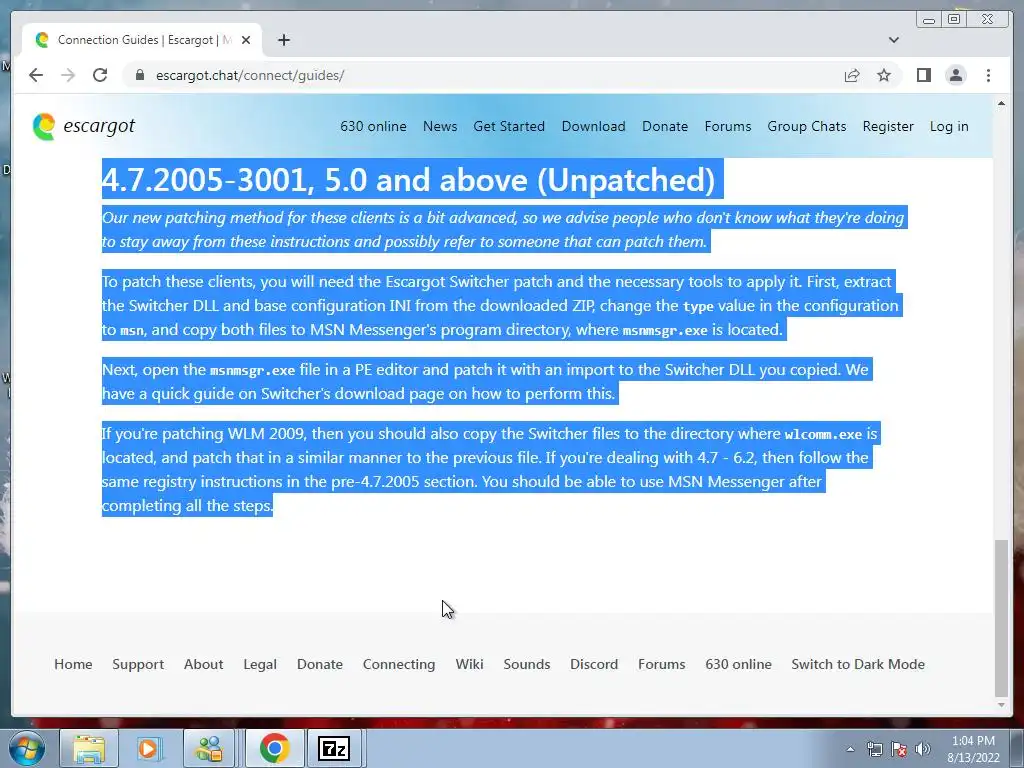Open Donate in top navigation
This screenshot has height=768, width=1024.
point(664,126)
